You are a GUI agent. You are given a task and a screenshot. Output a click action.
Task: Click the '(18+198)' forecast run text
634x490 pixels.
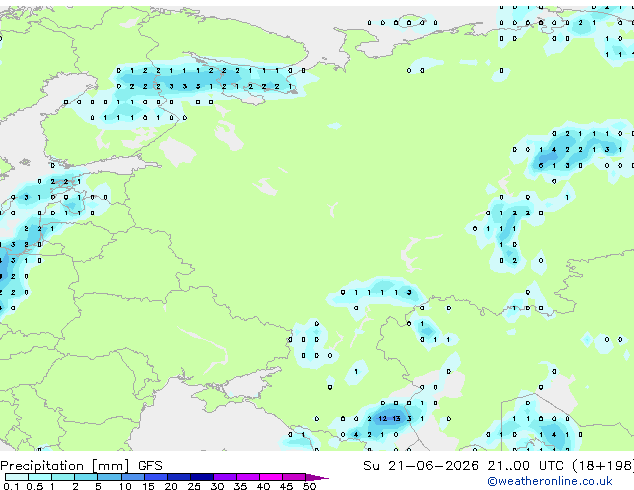602,466
